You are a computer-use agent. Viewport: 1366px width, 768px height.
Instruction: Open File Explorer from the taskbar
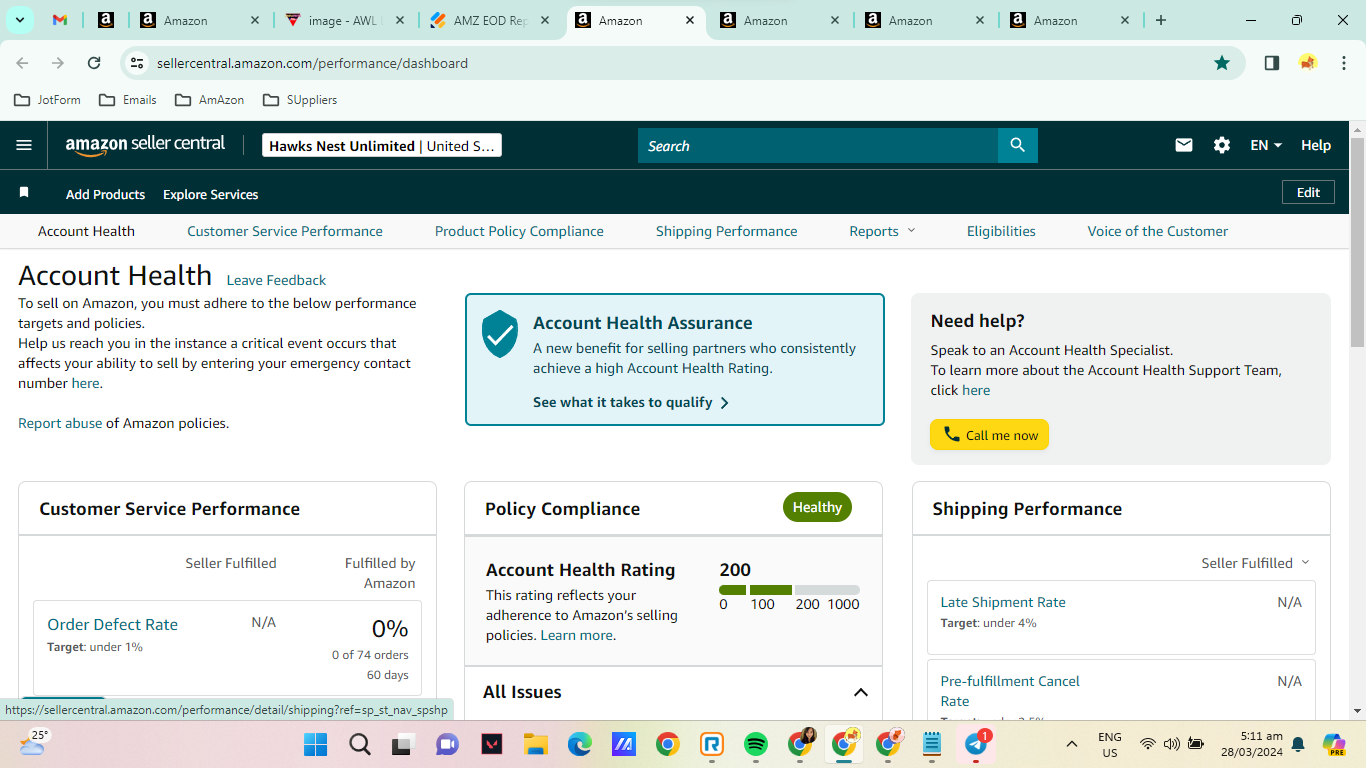(536, 744)
